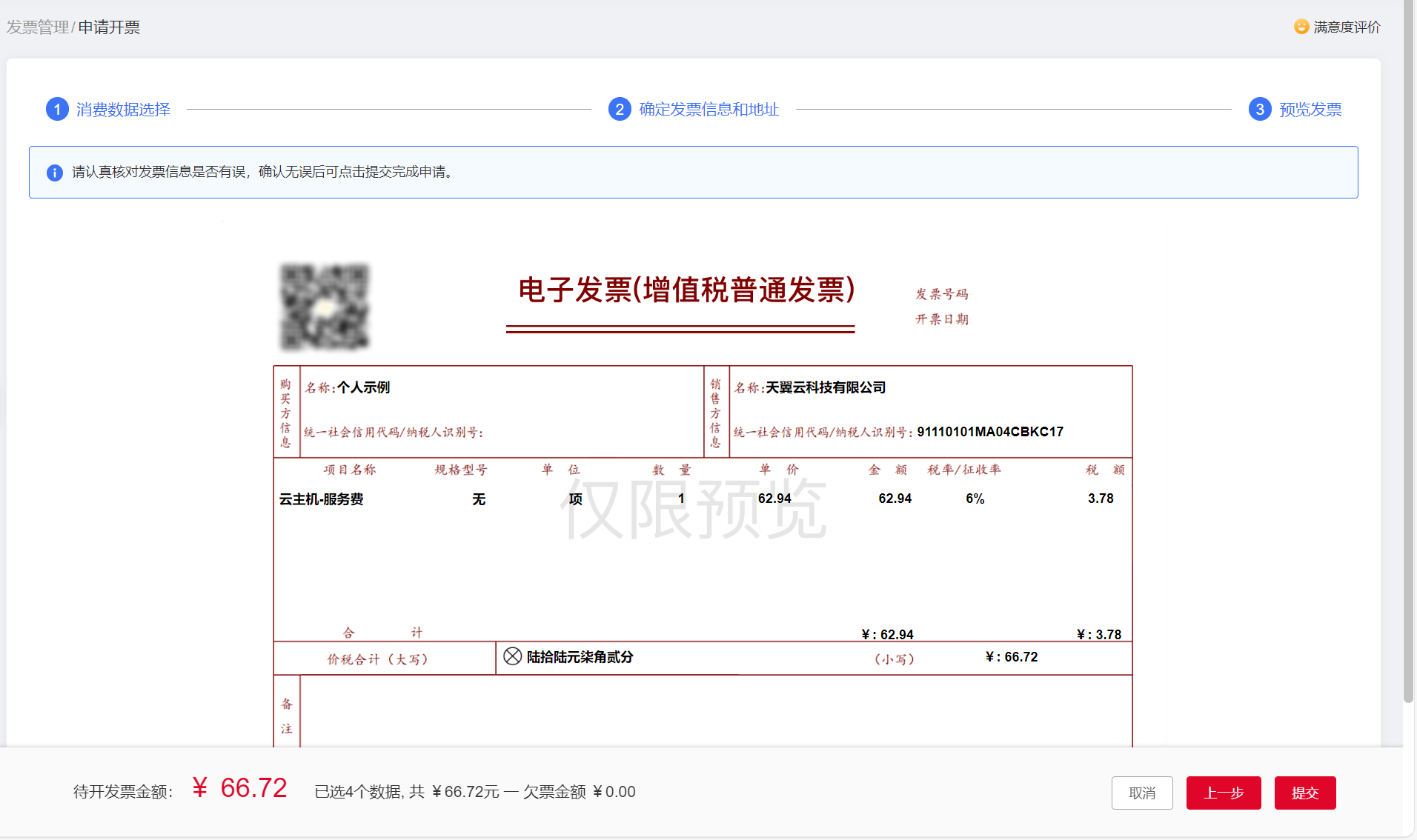The height and width of the screenshot is (840, 1417).
Task: Open 满意度评价 feedback link
Action: click(1347, 27)
